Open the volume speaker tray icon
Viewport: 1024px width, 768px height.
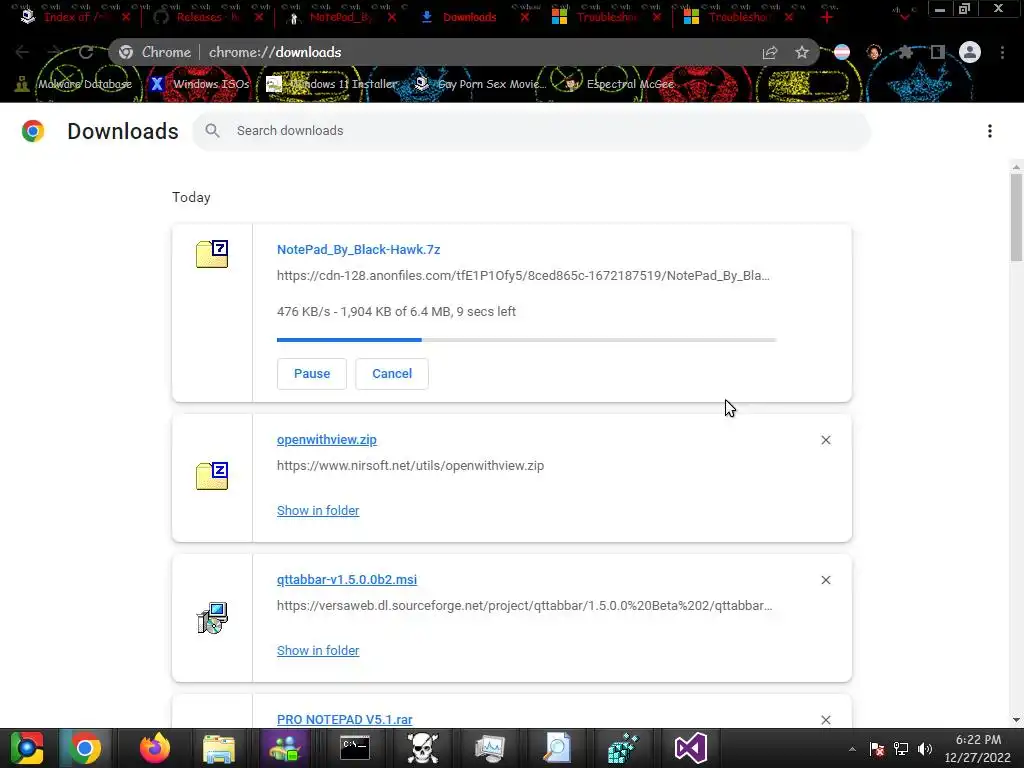click(x=925, y=749)
